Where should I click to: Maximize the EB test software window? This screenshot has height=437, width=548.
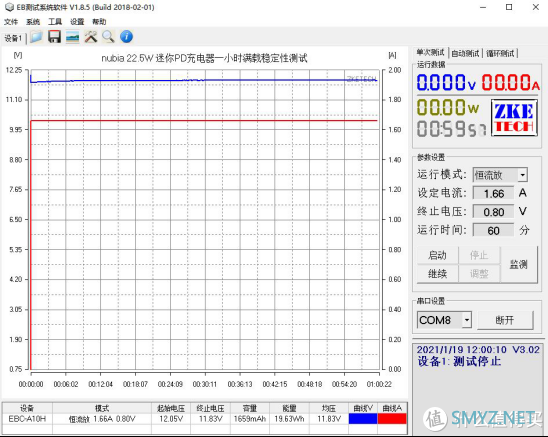pyautogui.click(x=509, y=7)
